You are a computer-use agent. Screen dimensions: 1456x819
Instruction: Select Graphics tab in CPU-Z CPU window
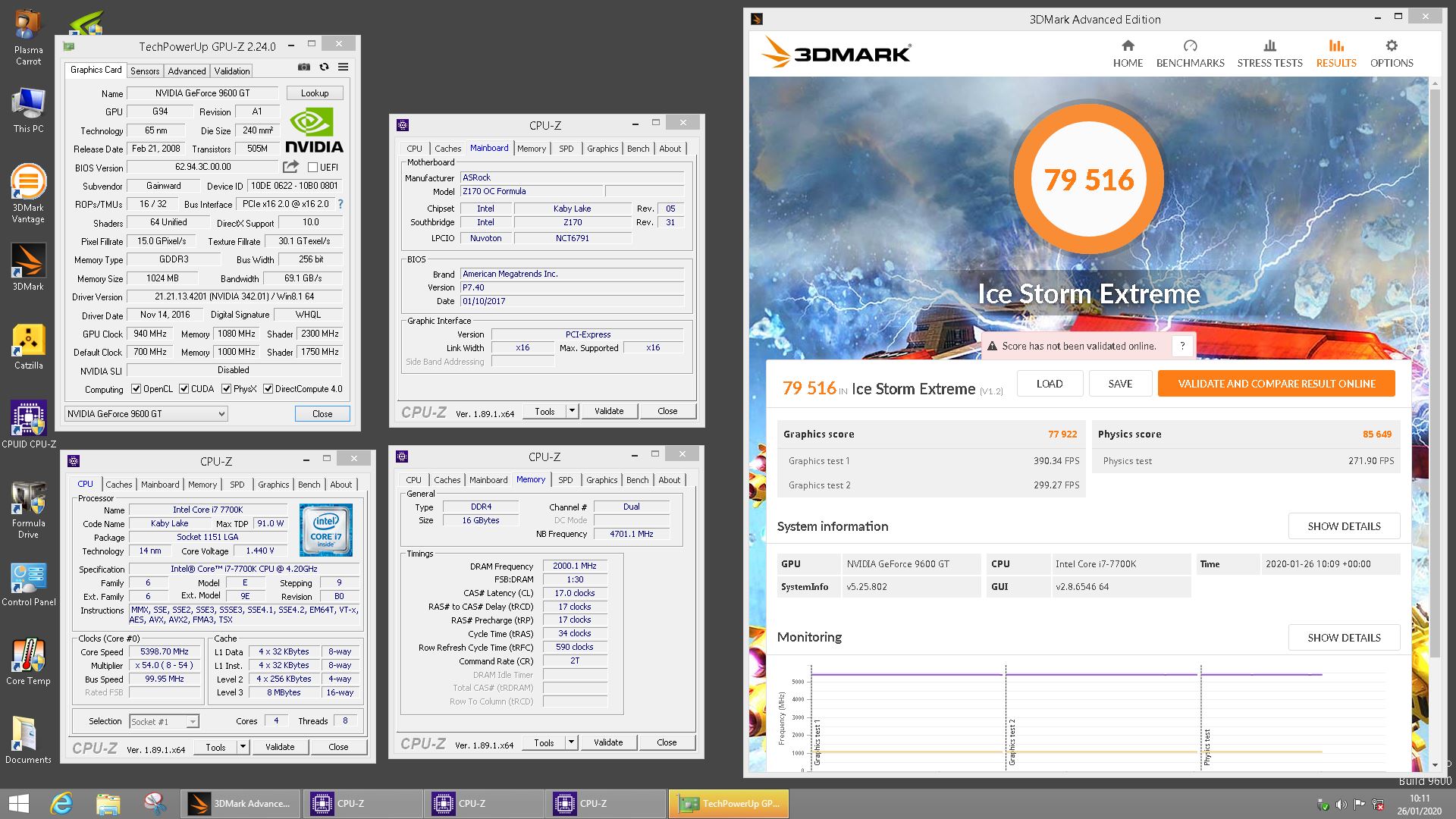tap(273, 485)
